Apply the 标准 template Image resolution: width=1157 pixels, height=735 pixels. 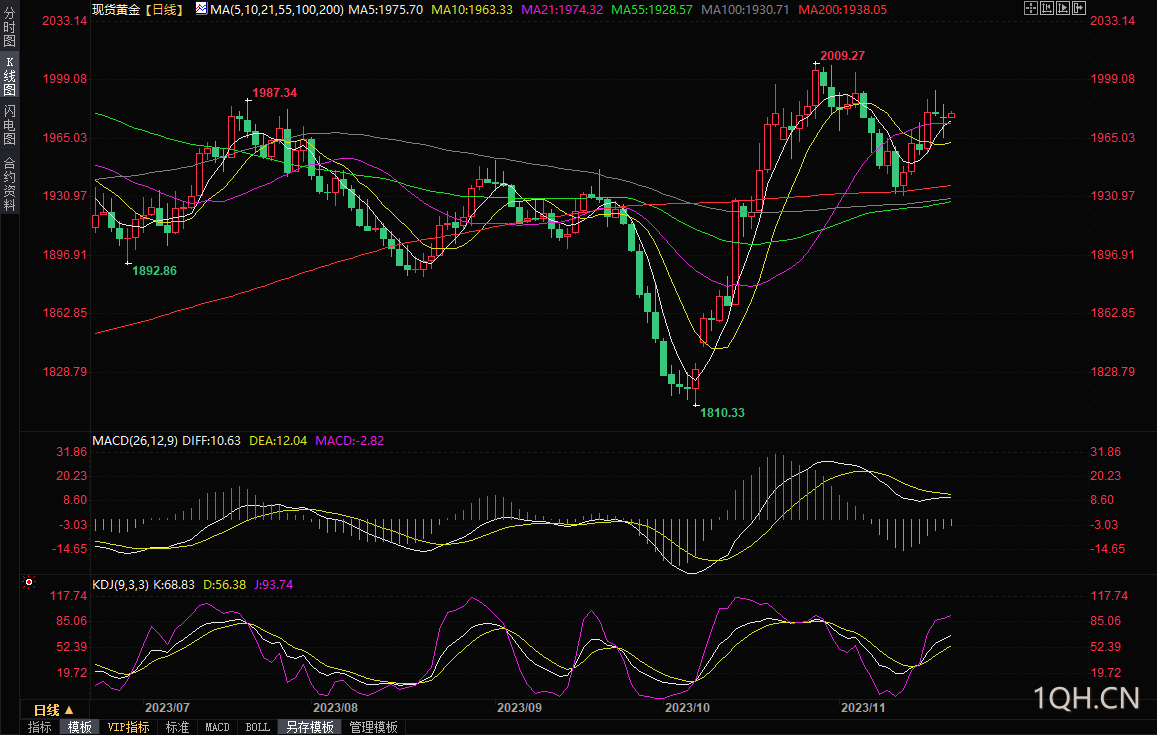[x=177, y=727]
